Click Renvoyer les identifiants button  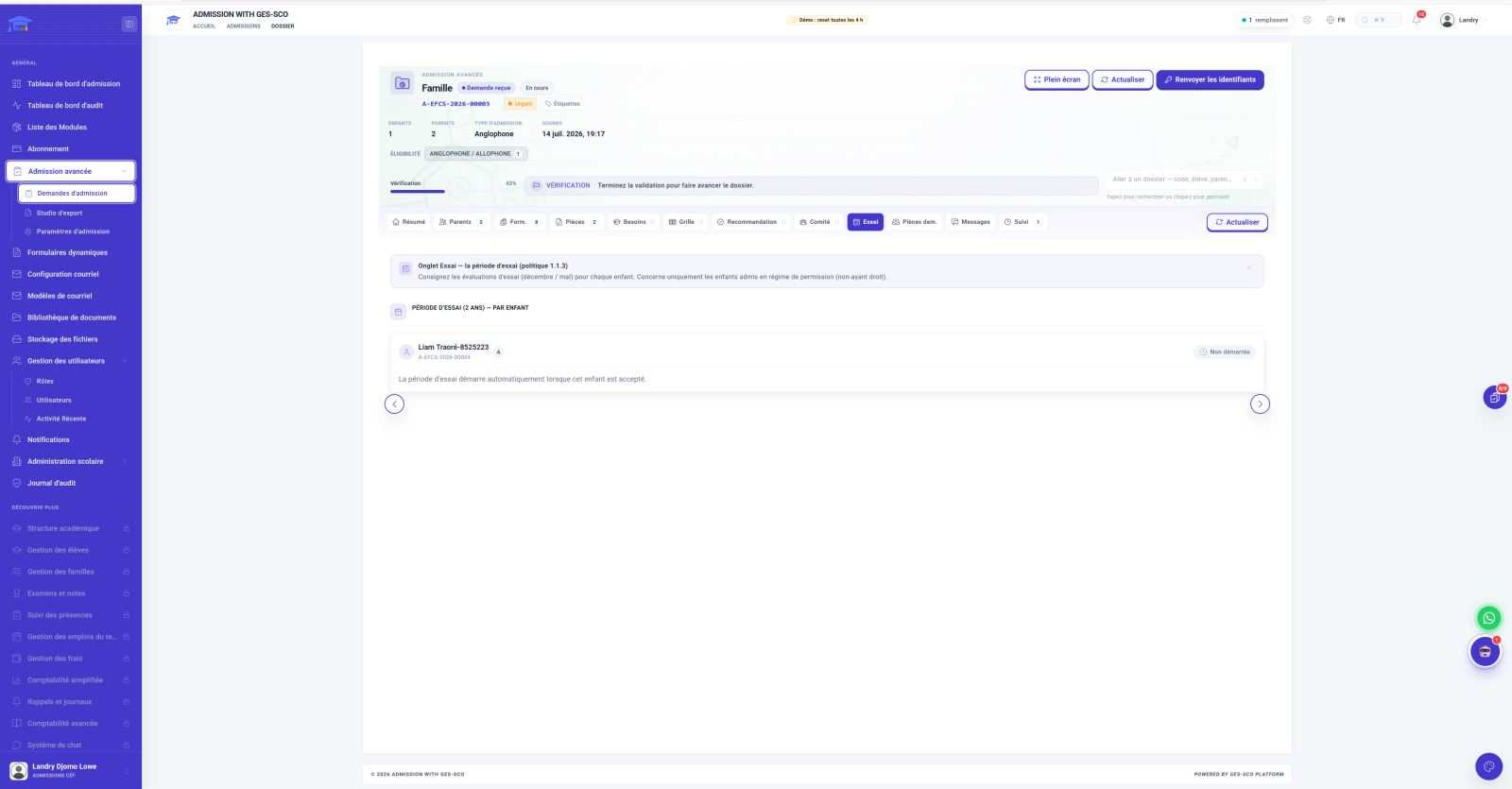click(x=1210, y=79)
